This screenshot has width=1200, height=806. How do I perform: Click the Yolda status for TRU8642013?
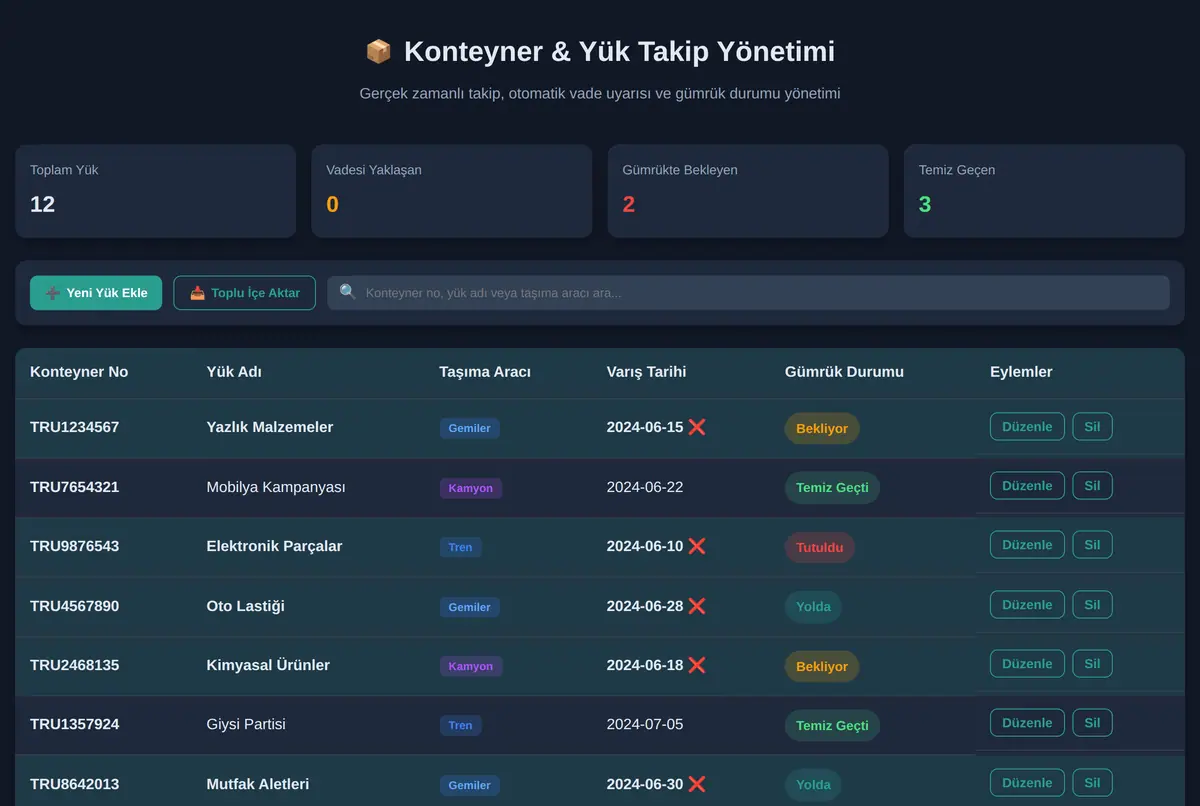pyautogui.click(x=813, y=785)
